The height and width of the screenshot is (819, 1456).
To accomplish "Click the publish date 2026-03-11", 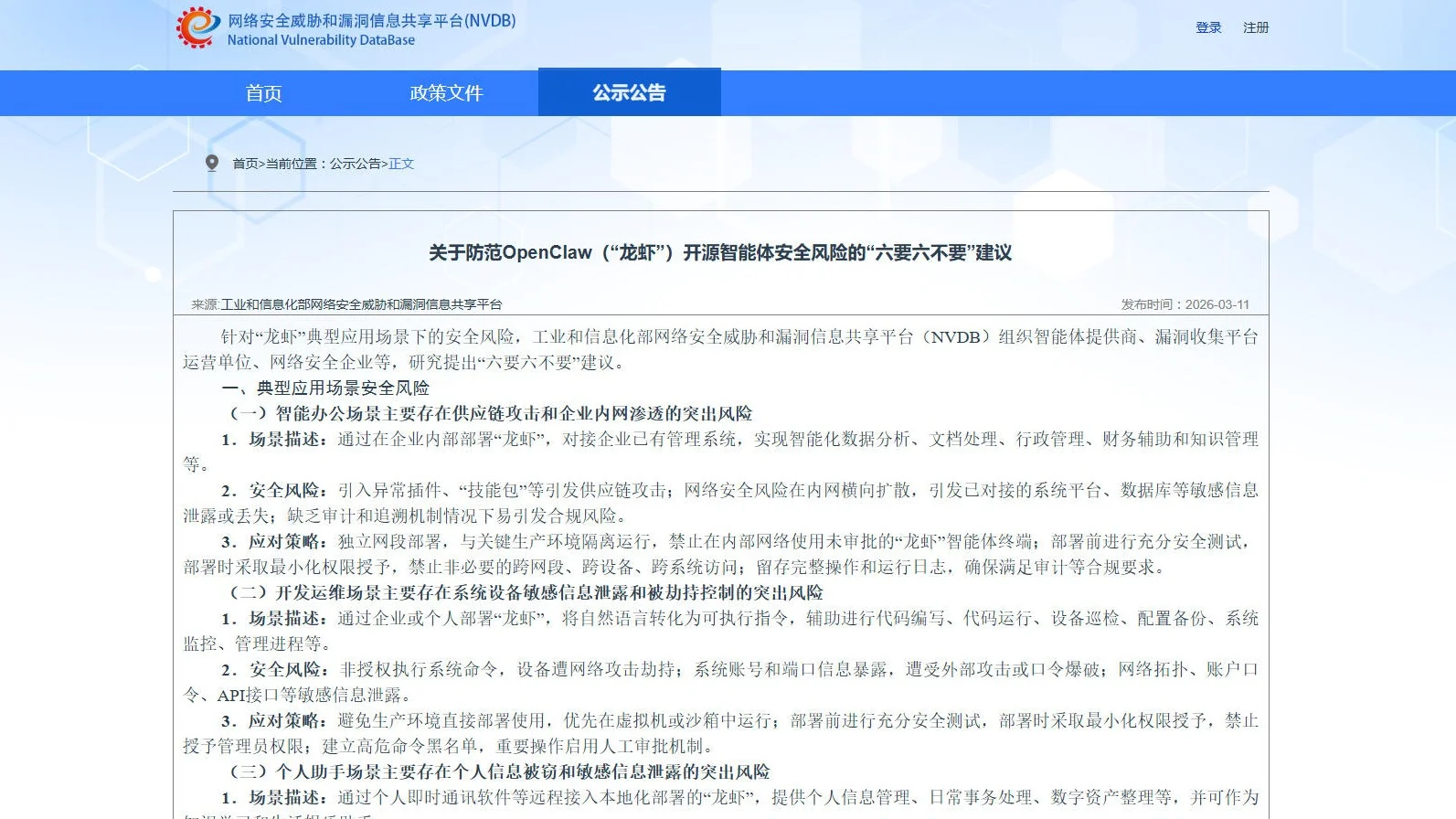I will tap(1217, 304).
